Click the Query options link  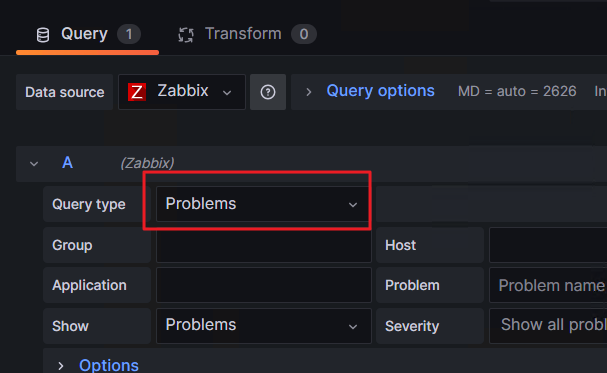click(x=380, y=91)
